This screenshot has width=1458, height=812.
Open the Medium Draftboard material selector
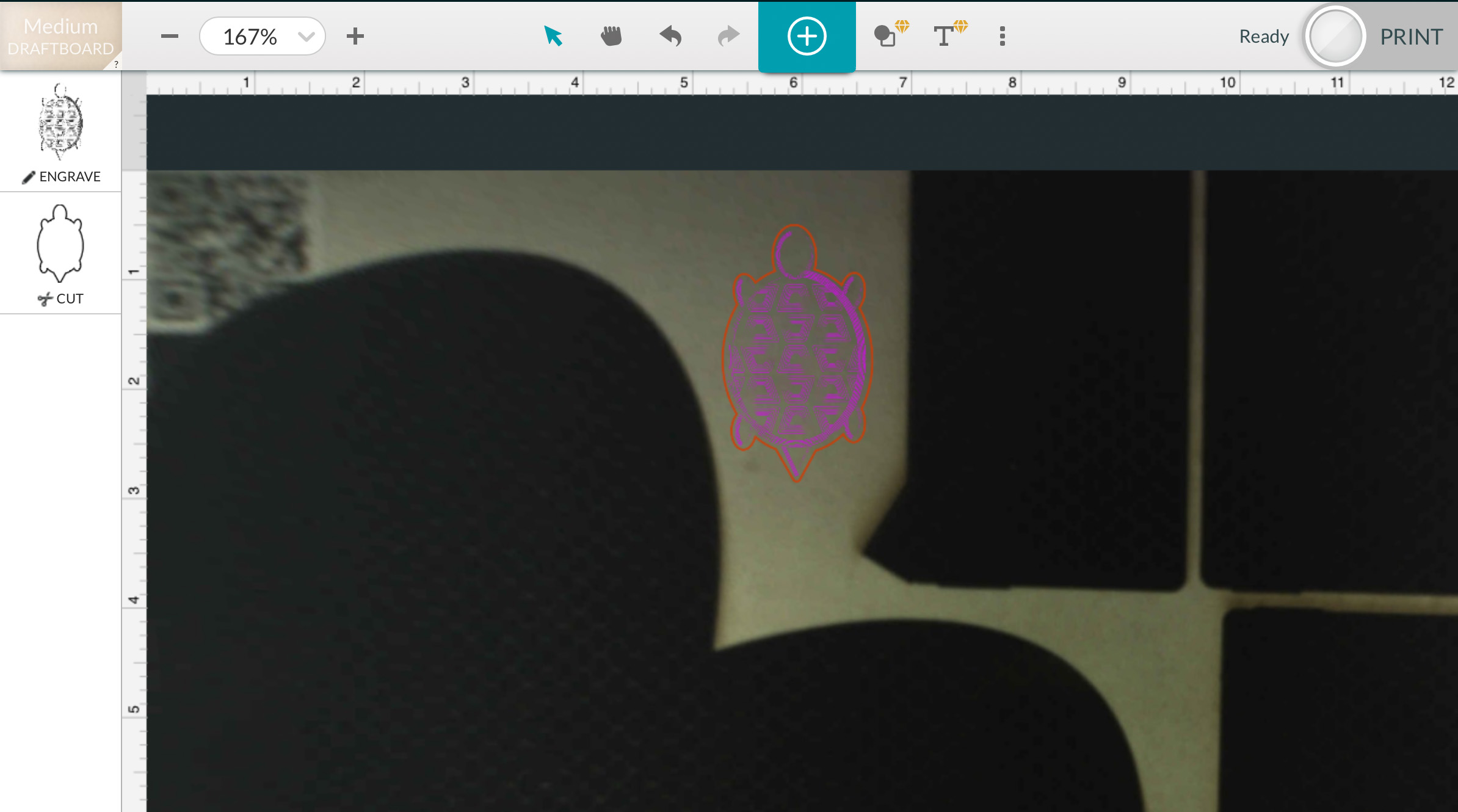click(x=60, y=37)
